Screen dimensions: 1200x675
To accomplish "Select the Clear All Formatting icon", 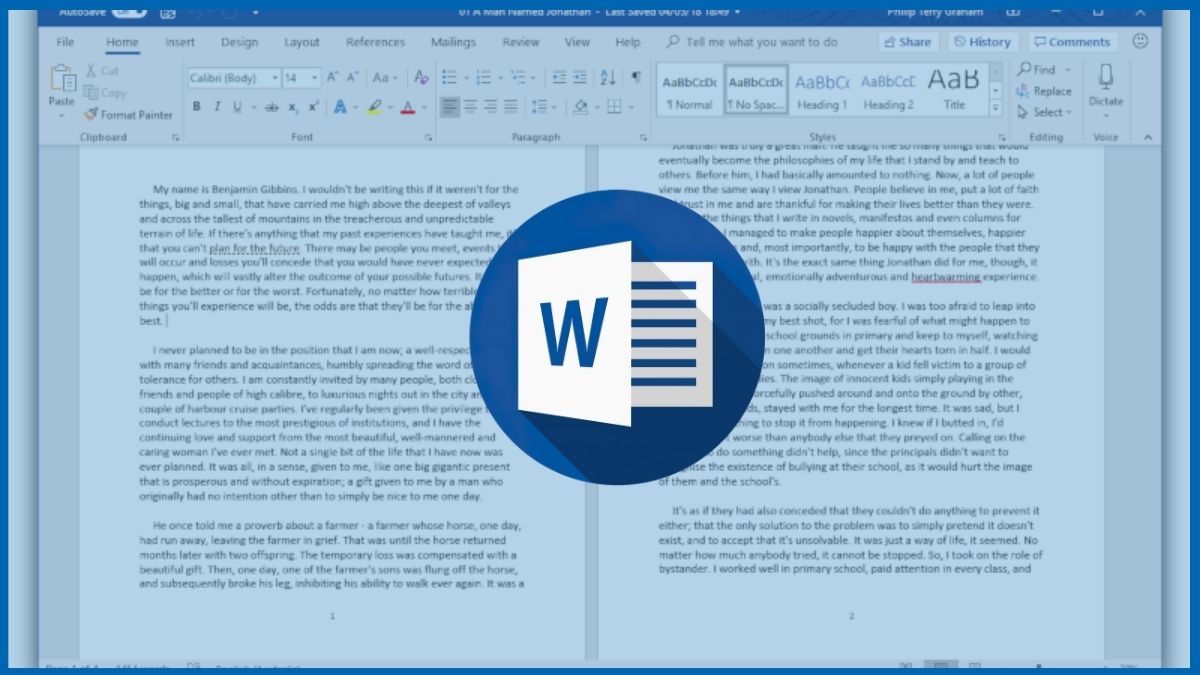I will click(x=419, y=77).
